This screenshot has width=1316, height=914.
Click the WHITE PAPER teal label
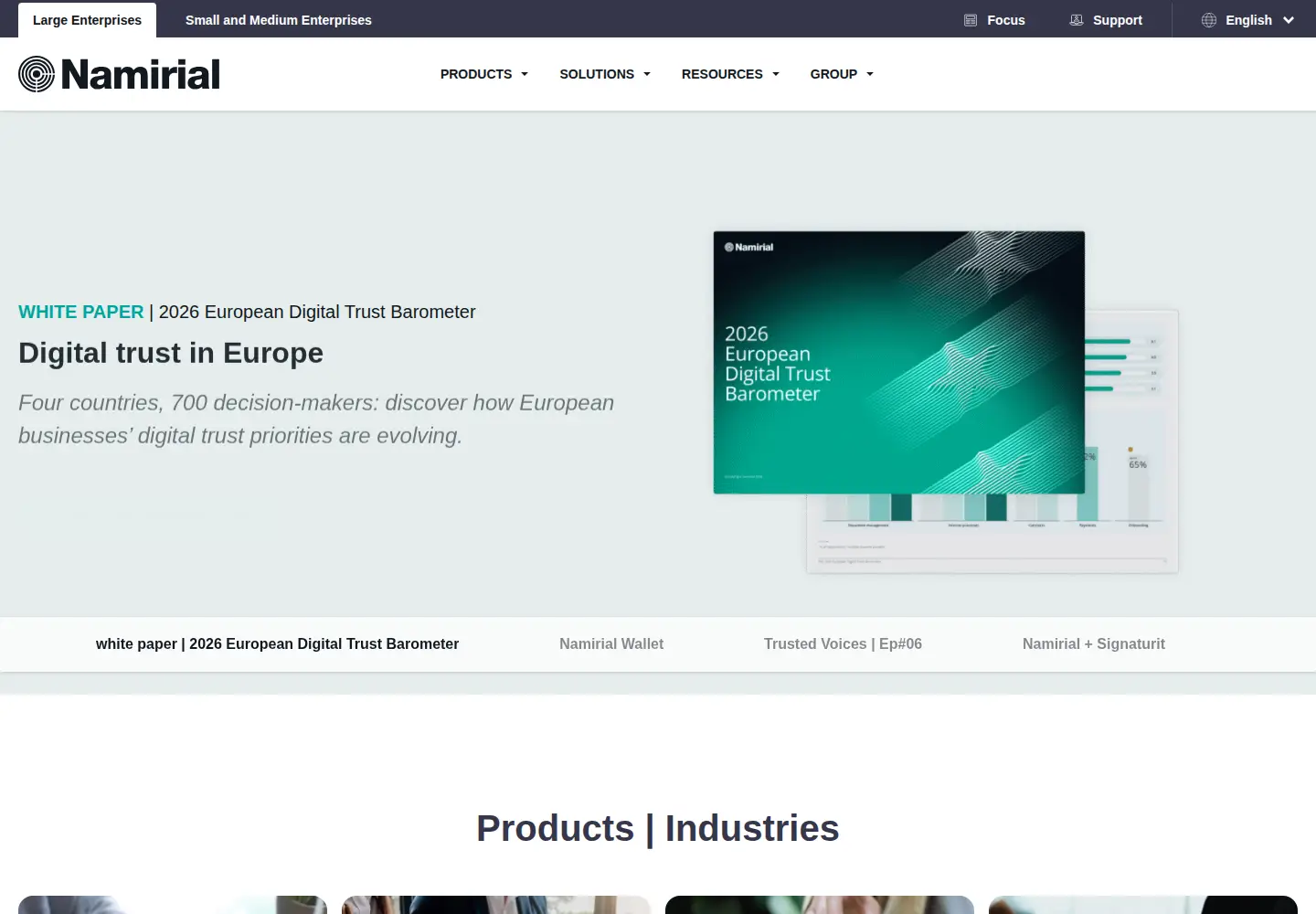click(x=81, y=312)
